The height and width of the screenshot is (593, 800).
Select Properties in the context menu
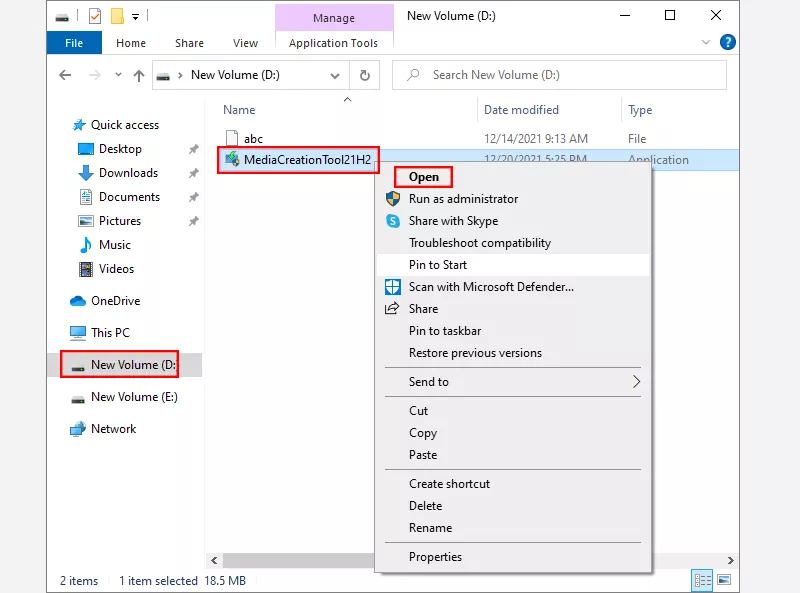[x=435, y=557]
